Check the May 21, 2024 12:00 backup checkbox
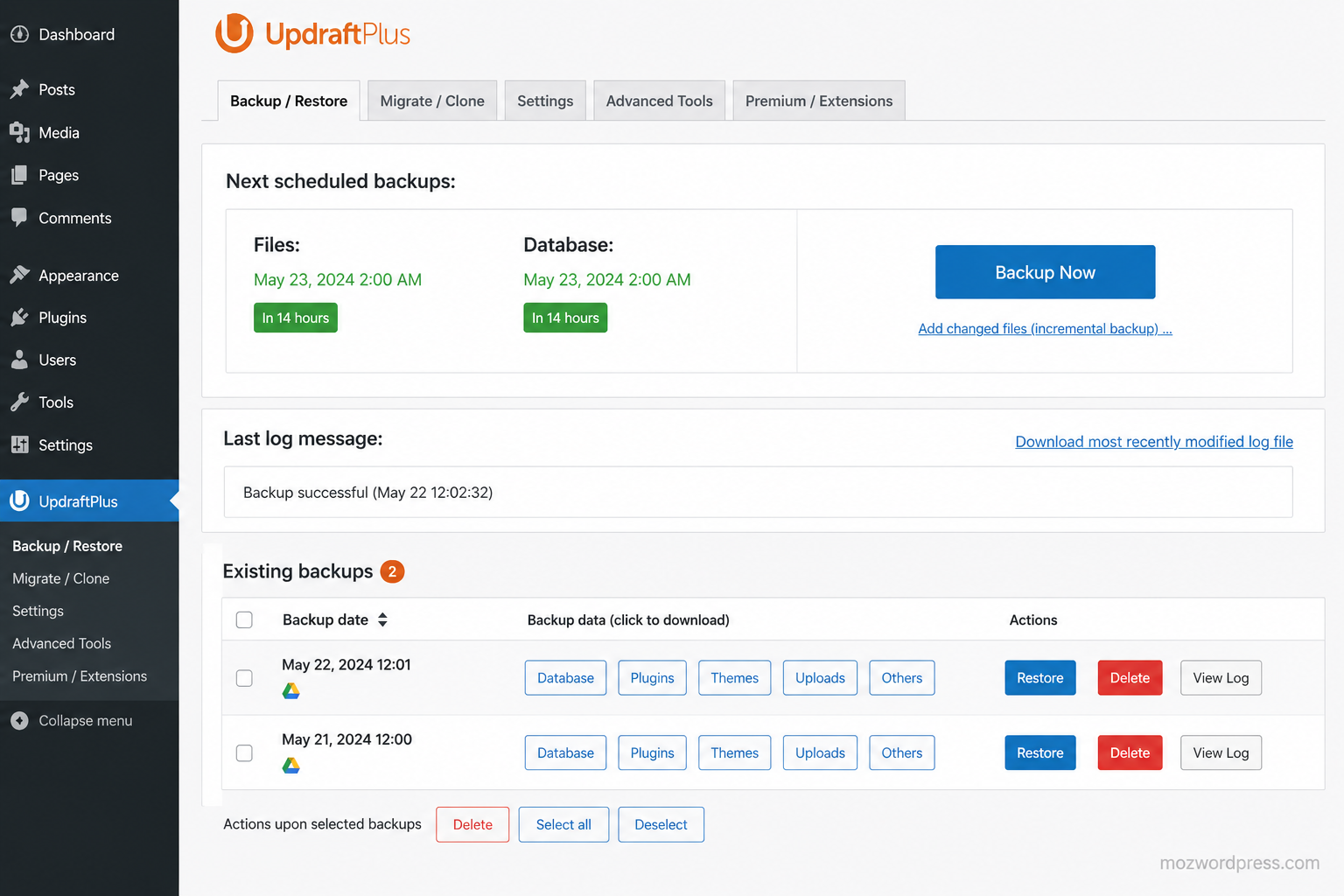The height and width of the screenshot is (896, 1344). pos(244,752)
